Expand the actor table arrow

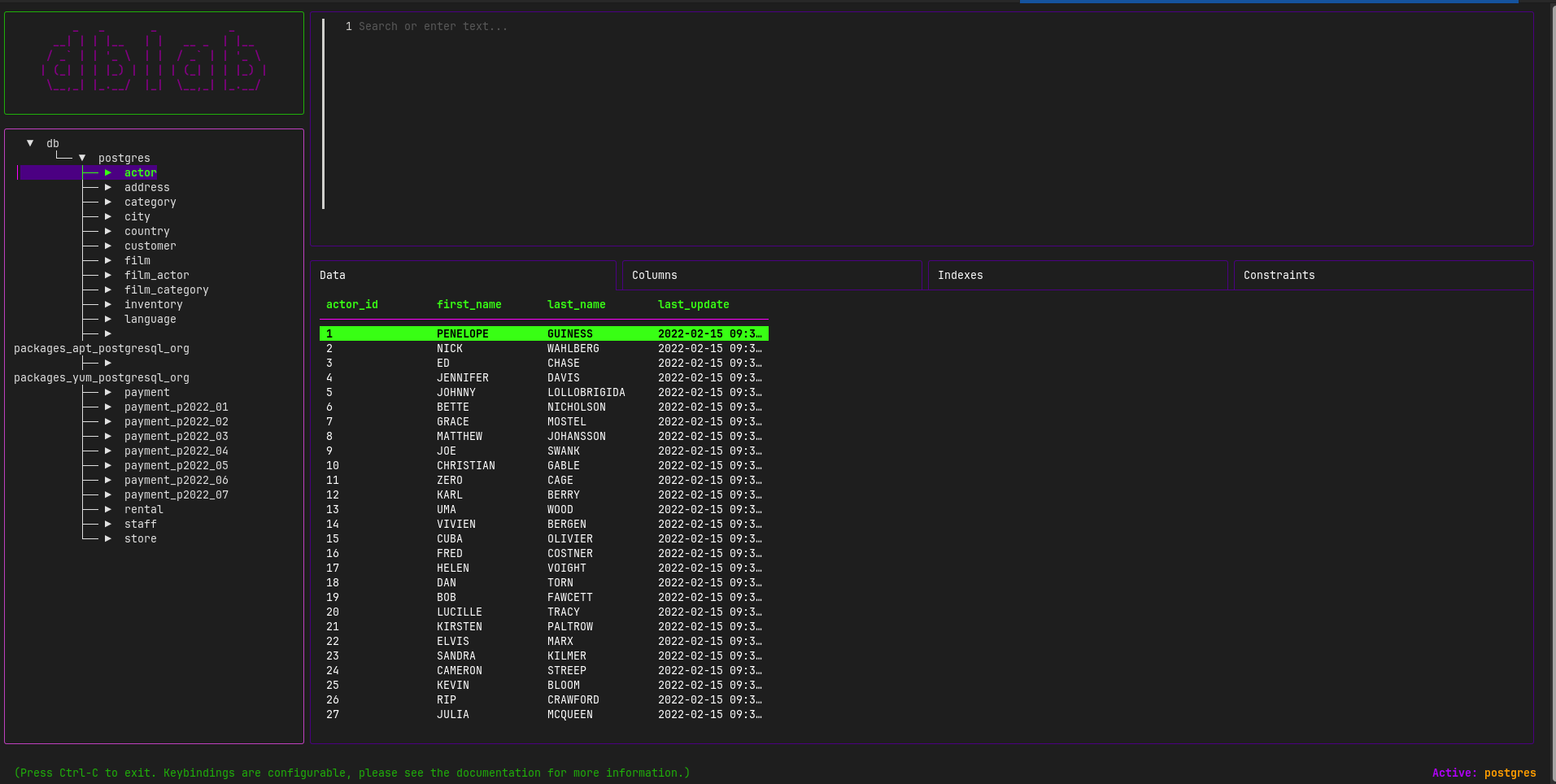click(108, 172)
